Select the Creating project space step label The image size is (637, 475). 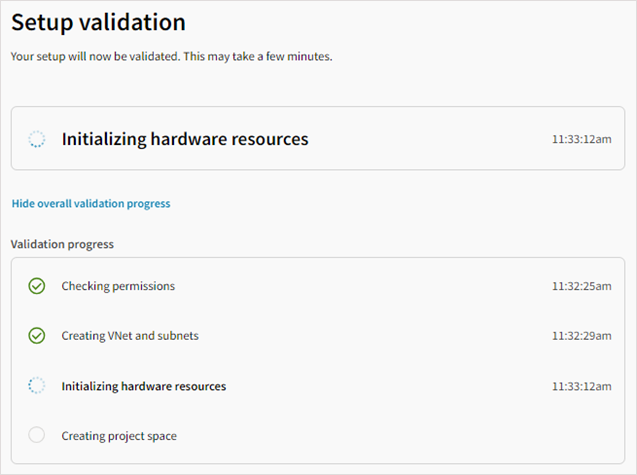(119, 436)
